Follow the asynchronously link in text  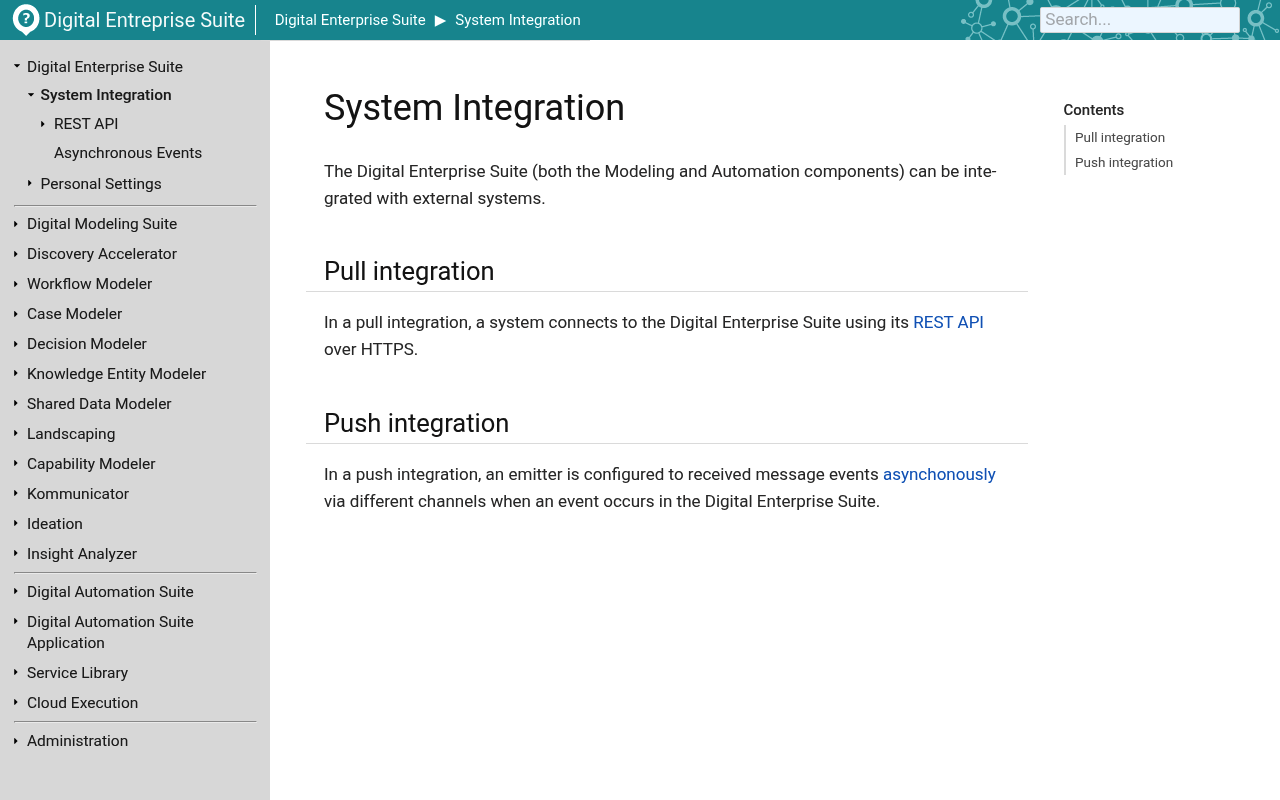939,474
